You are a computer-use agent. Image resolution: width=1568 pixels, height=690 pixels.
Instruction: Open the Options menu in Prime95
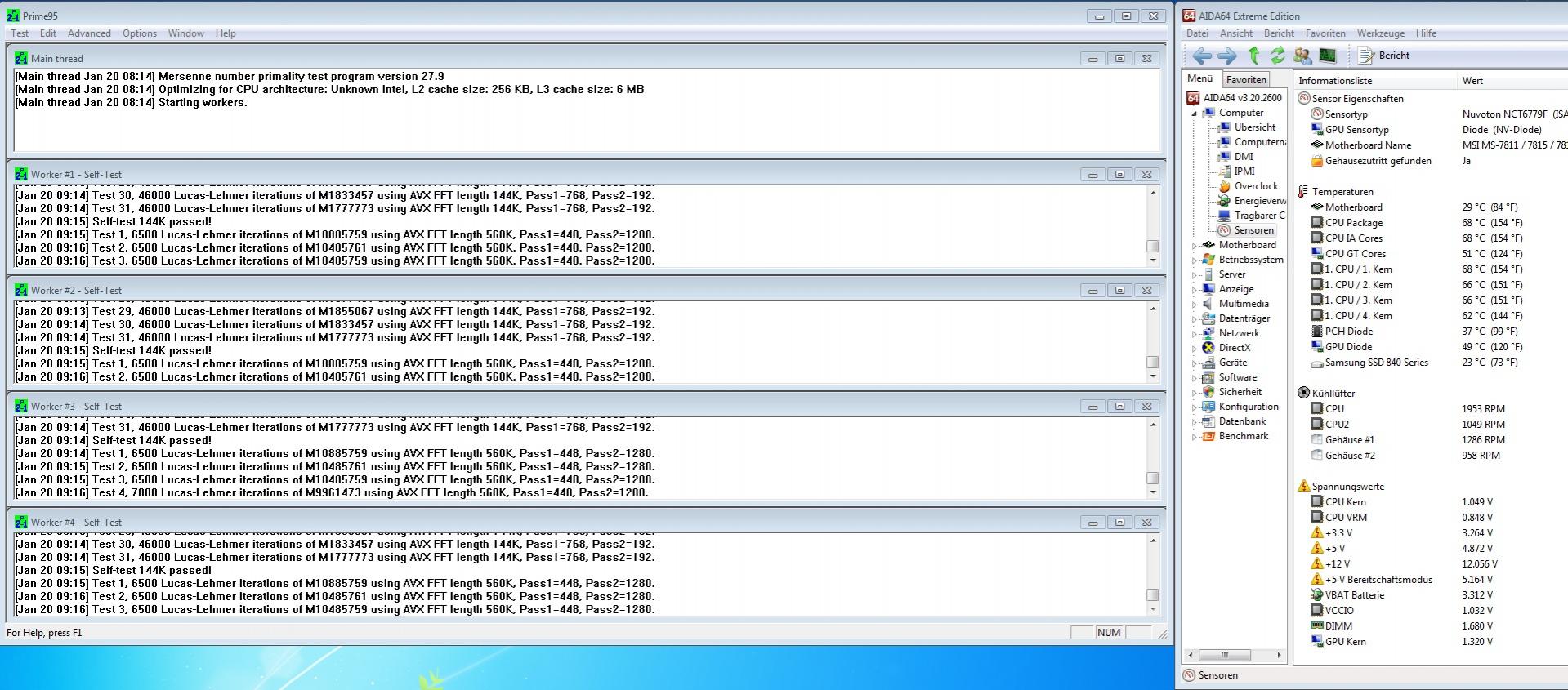point(140,33)
